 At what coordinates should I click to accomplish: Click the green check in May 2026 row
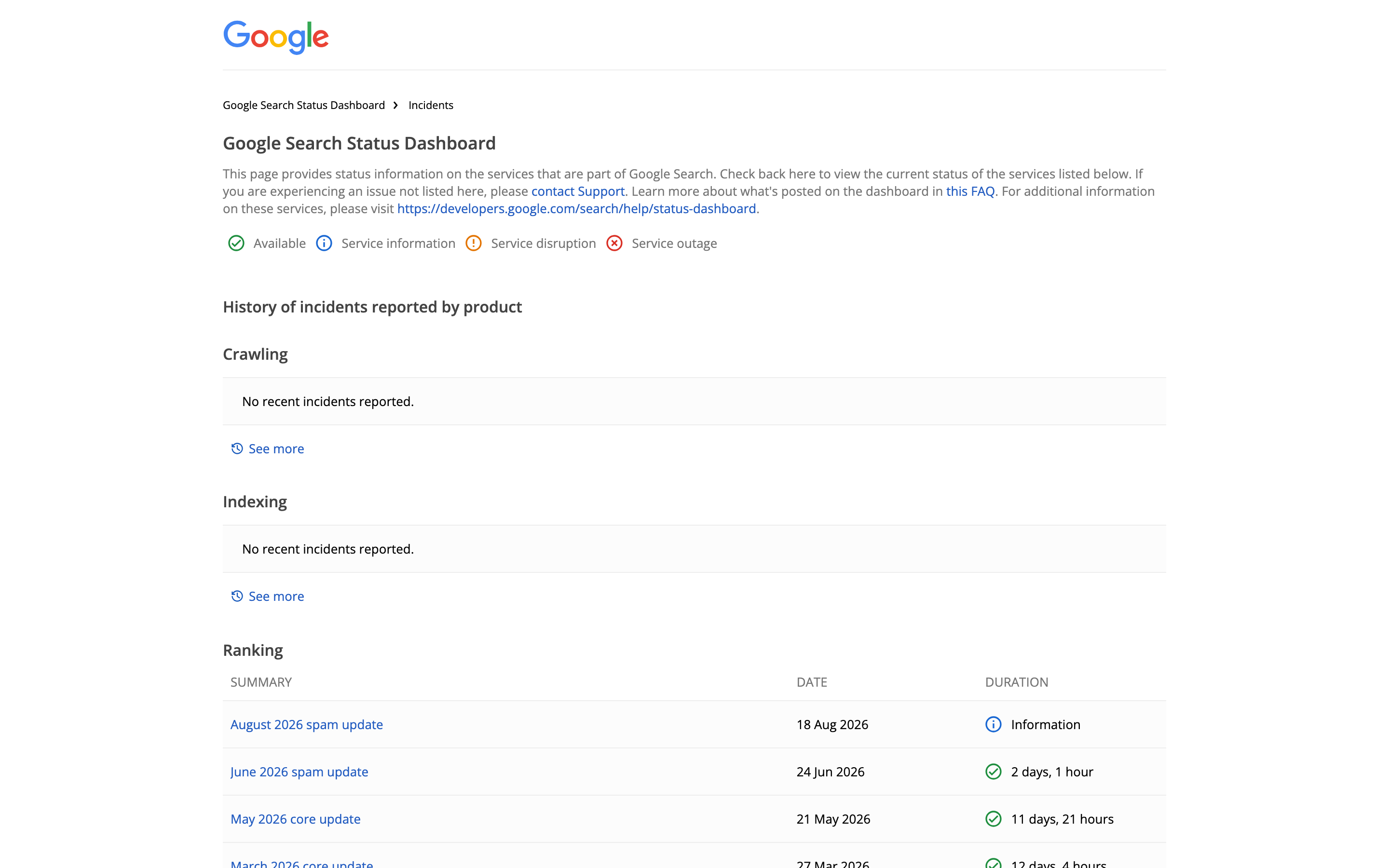(993, 819)
